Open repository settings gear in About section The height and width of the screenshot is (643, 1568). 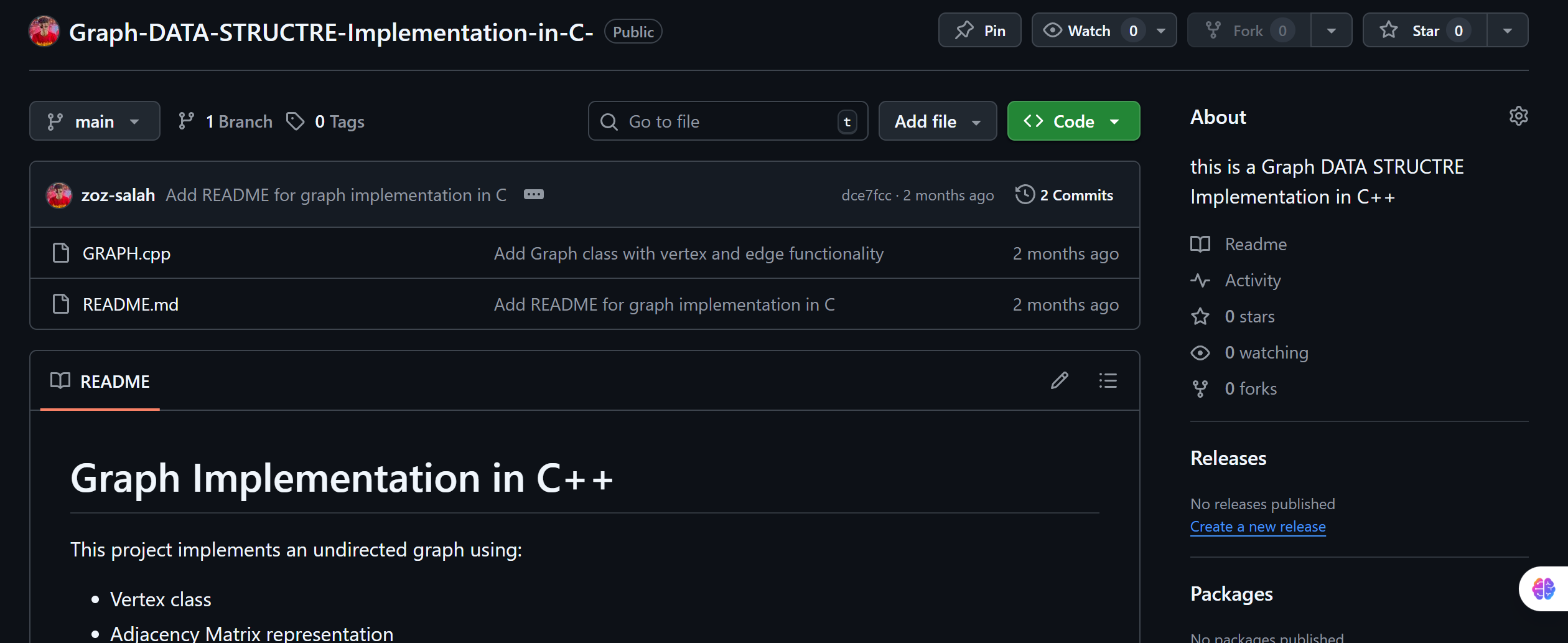click(x=1519, y=116)
